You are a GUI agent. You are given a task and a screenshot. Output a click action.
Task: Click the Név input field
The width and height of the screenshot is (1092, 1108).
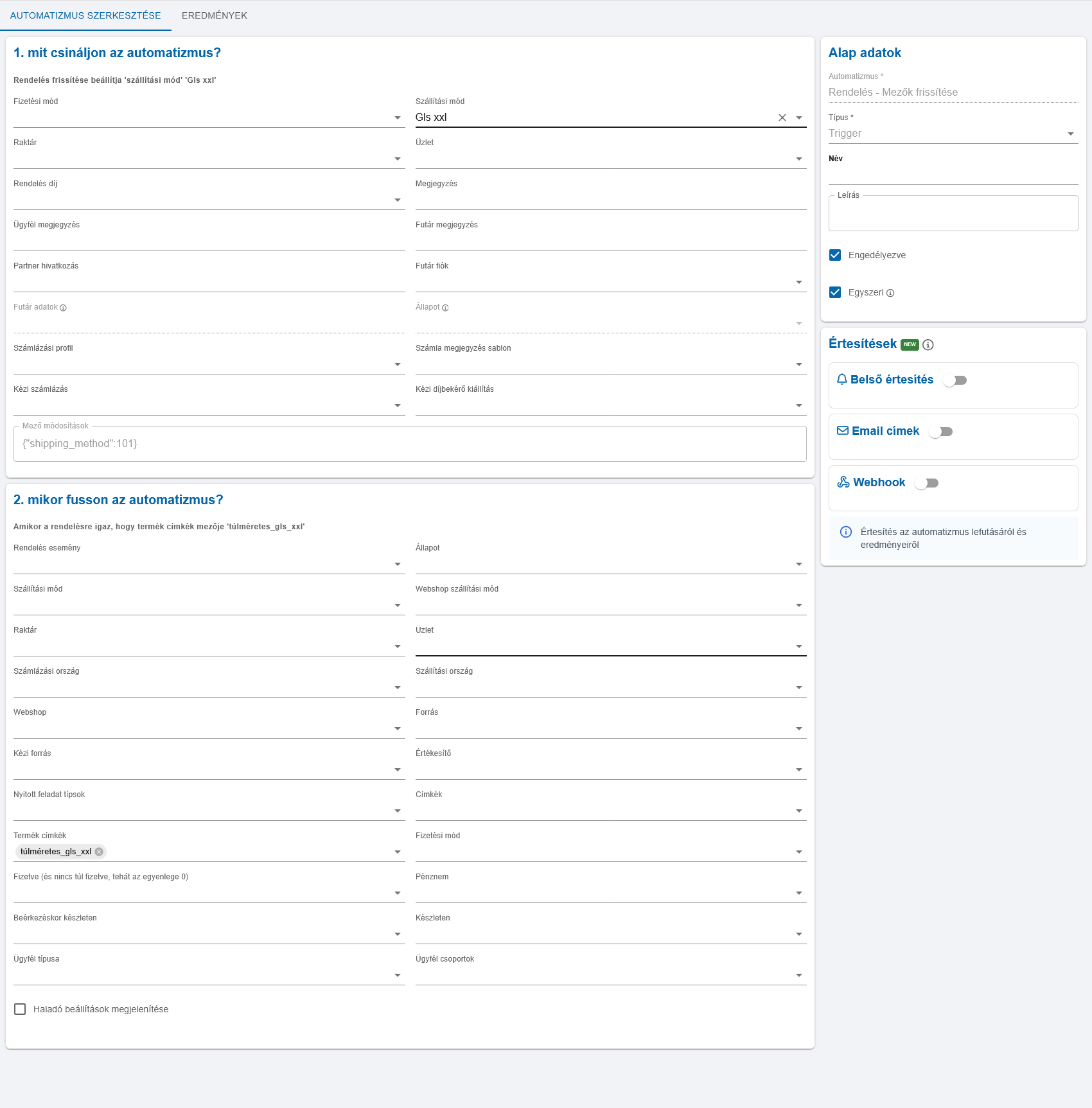click(953, 175)
